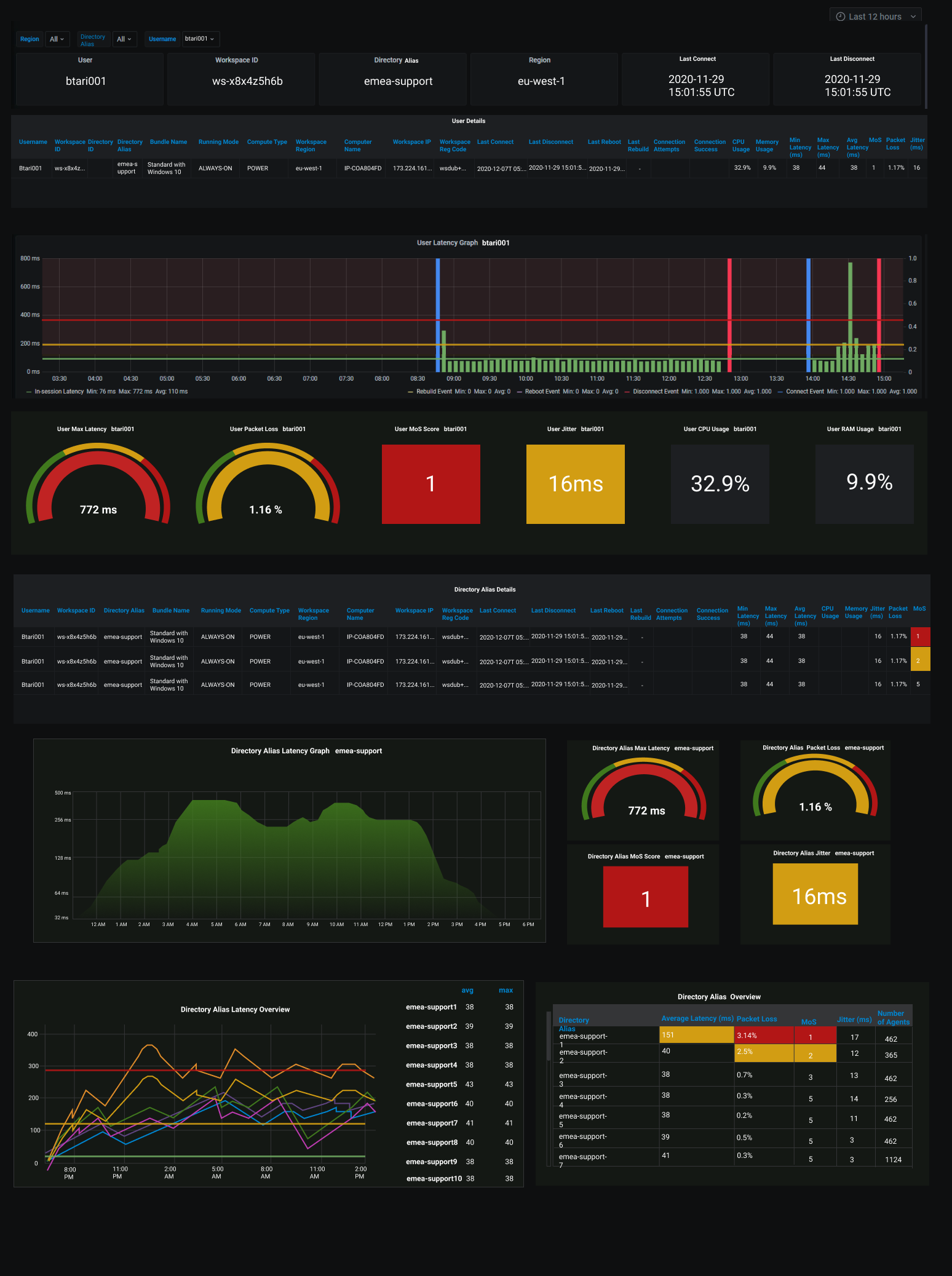Toggle emea-support1 series in Latency Overview legend
This screenshot has height=1276, width=952.
click(x=431, y=1007)
